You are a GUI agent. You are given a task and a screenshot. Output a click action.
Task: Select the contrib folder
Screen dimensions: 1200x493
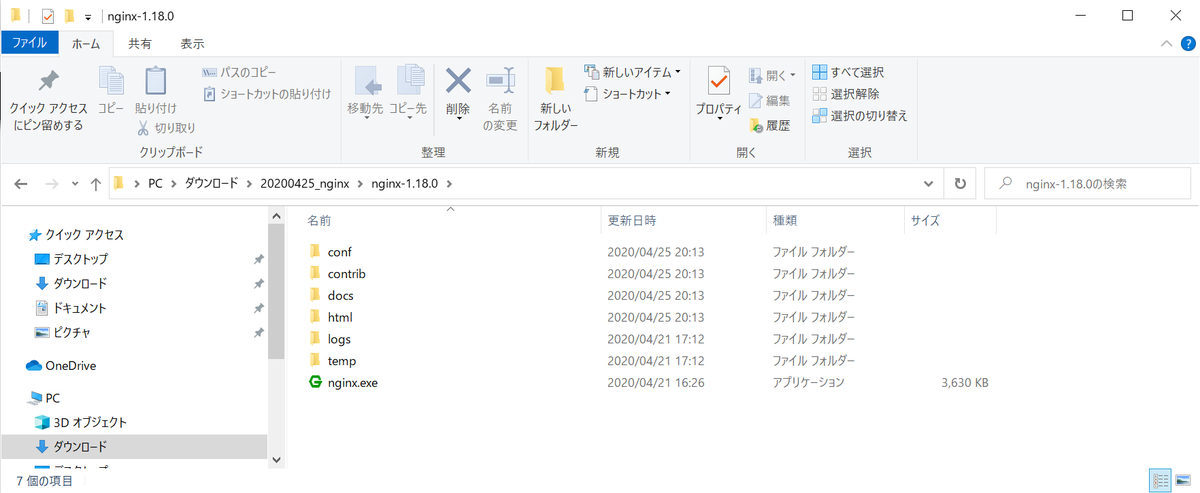(348, 273)
